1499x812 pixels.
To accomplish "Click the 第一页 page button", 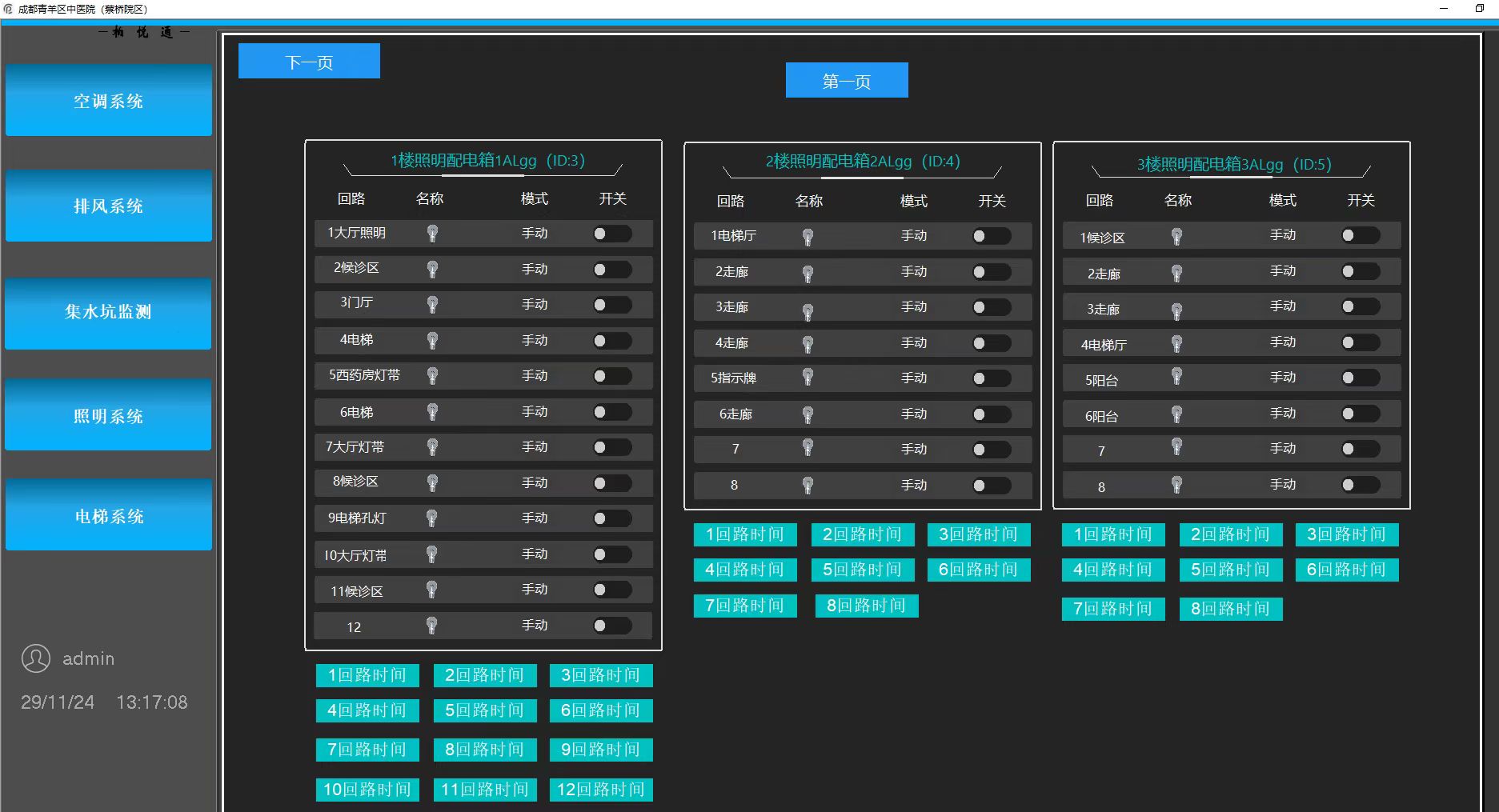I will (847, 80).
